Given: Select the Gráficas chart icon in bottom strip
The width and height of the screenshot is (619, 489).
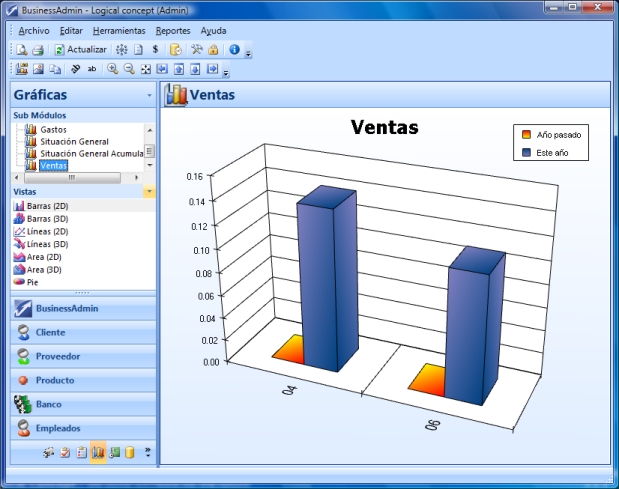Looking at the screenshot, I should 98,453.
